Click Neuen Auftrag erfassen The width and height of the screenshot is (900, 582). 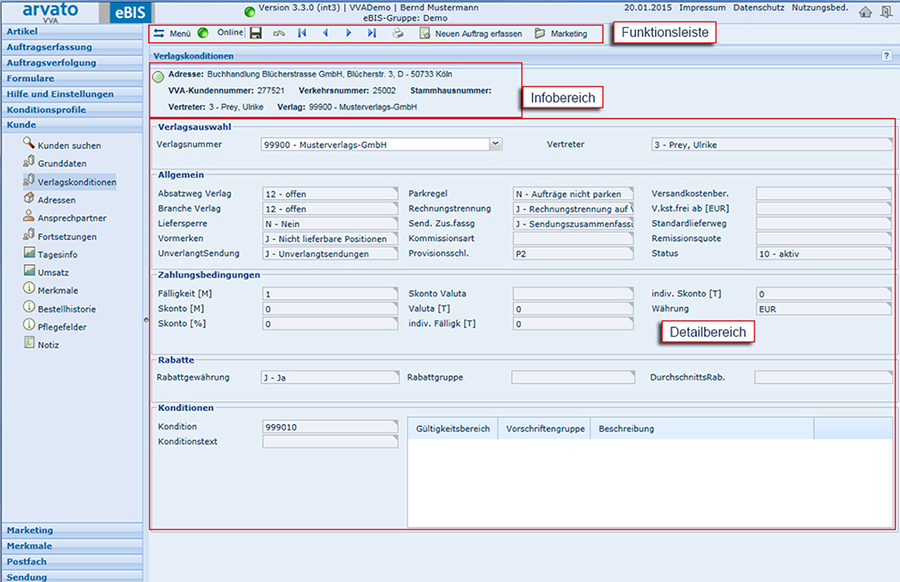471,33
